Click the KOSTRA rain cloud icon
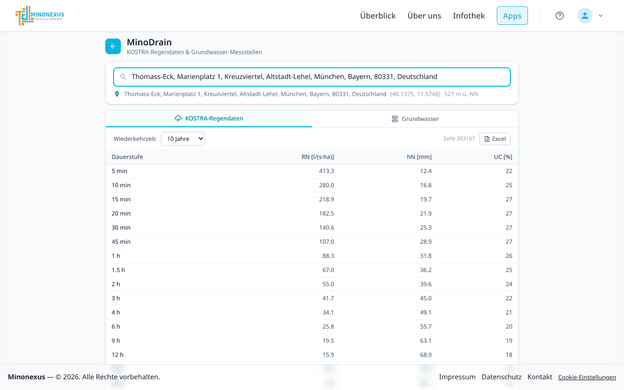The height and width of the screenshot is (390, 624). tap(178, 118)
